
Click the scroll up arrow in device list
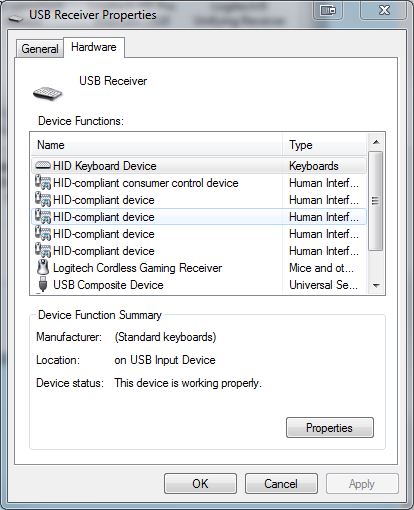click(x=376, y=142)
